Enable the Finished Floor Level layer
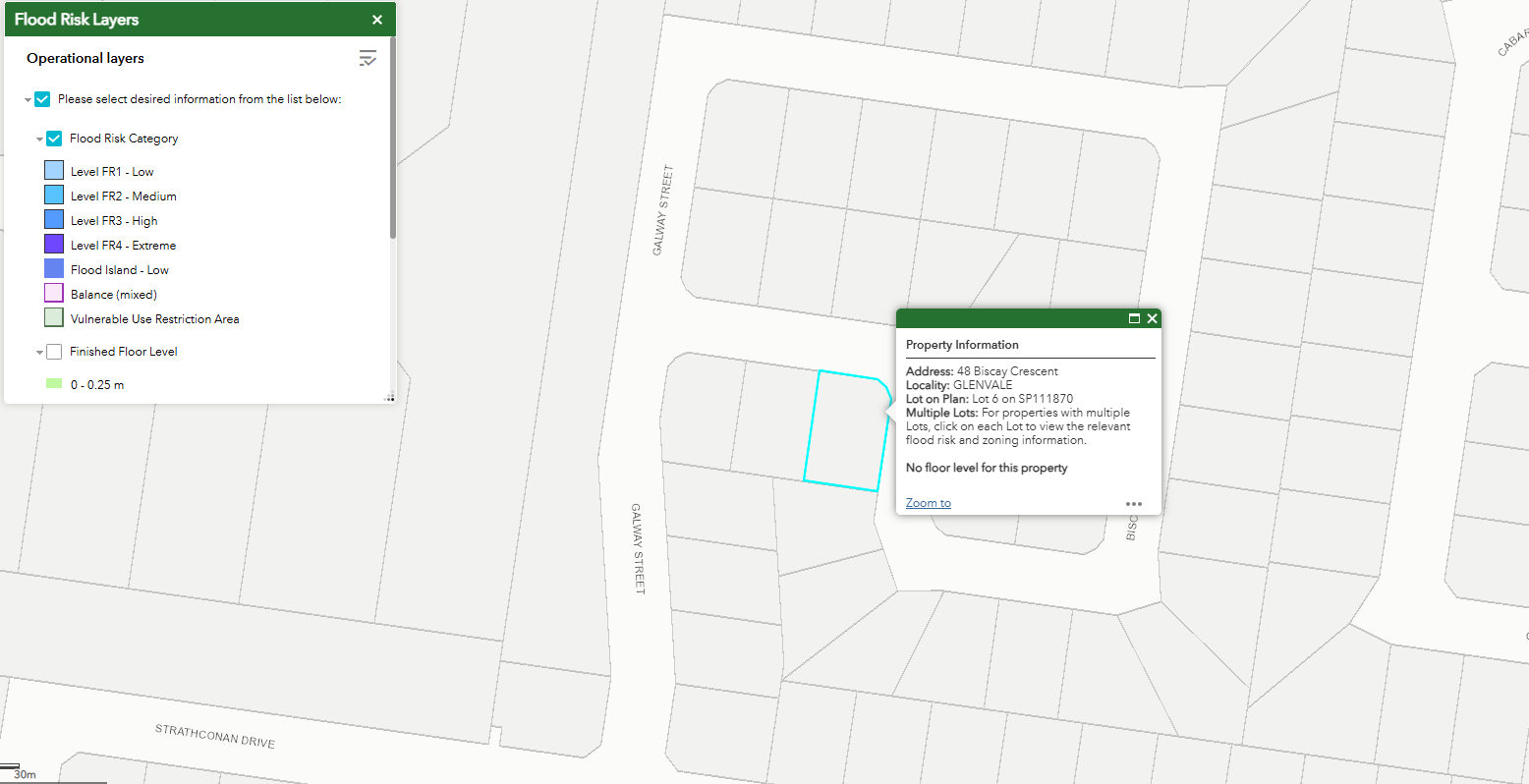 tap(54, 352)
